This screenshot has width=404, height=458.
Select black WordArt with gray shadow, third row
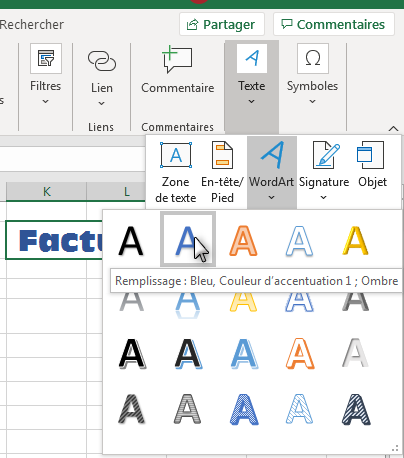[x=132, y=353]
